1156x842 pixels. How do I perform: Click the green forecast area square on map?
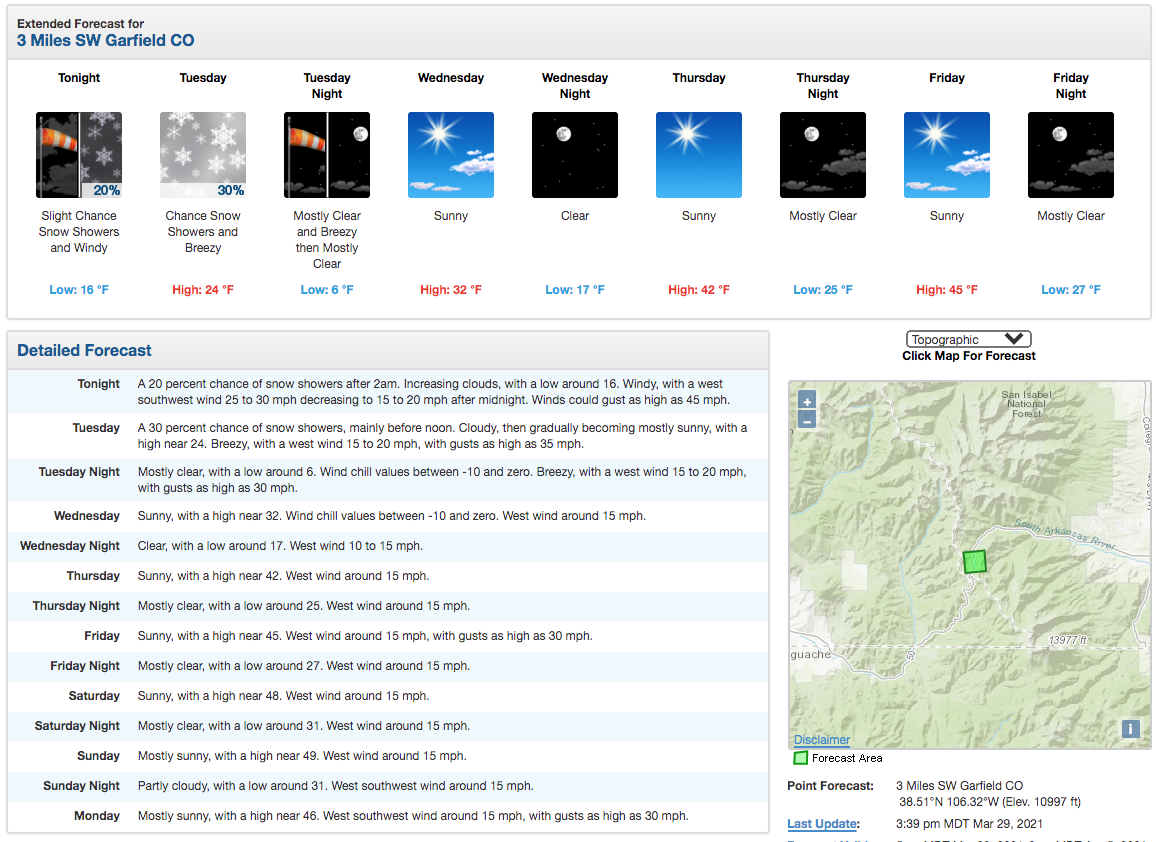pos(975,561)
